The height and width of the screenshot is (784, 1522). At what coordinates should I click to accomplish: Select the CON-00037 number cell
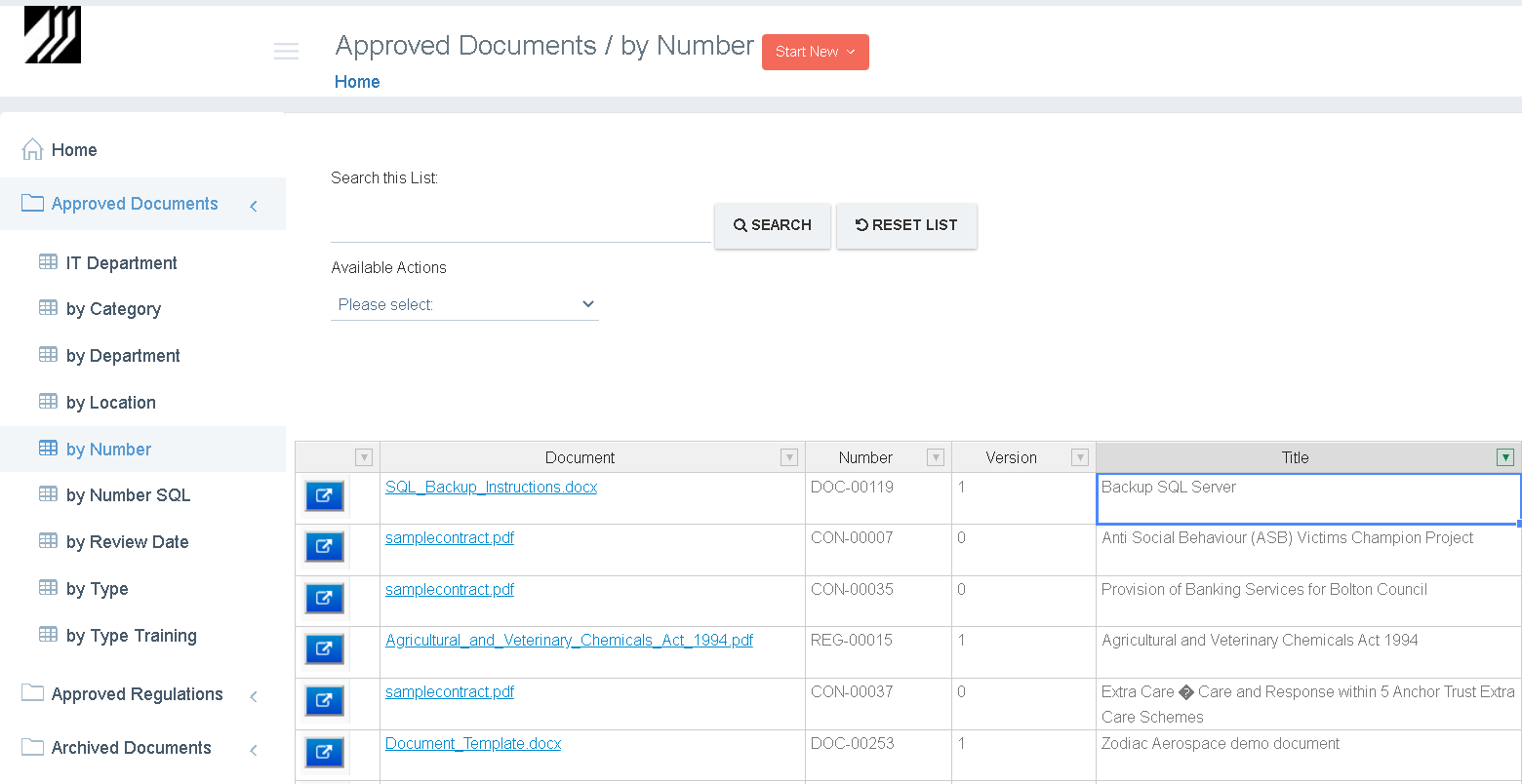coord(878,704)
